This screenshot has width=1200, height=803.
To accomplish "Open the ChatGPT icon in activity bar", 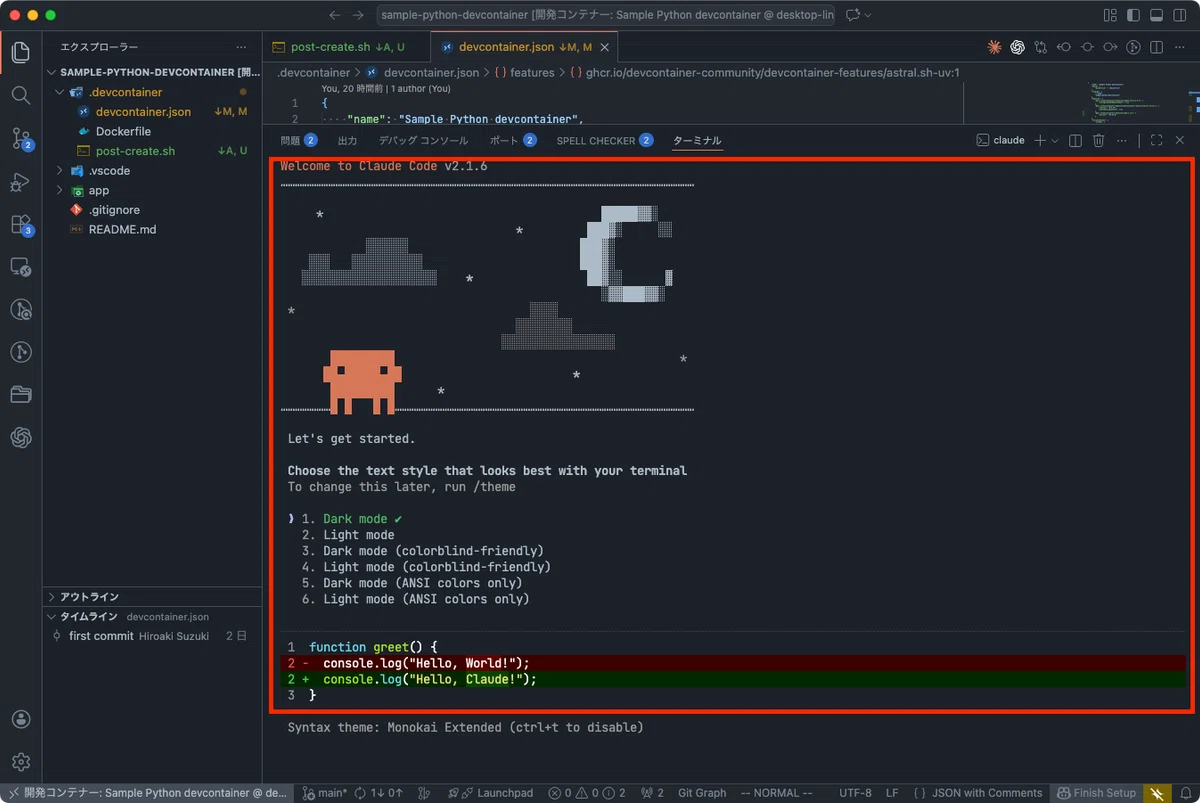I will [x=21, y=437].
